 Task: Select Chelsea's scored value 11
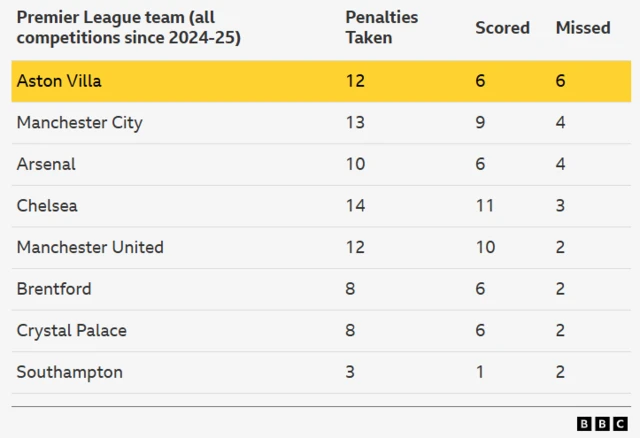(x=485, y=206)
